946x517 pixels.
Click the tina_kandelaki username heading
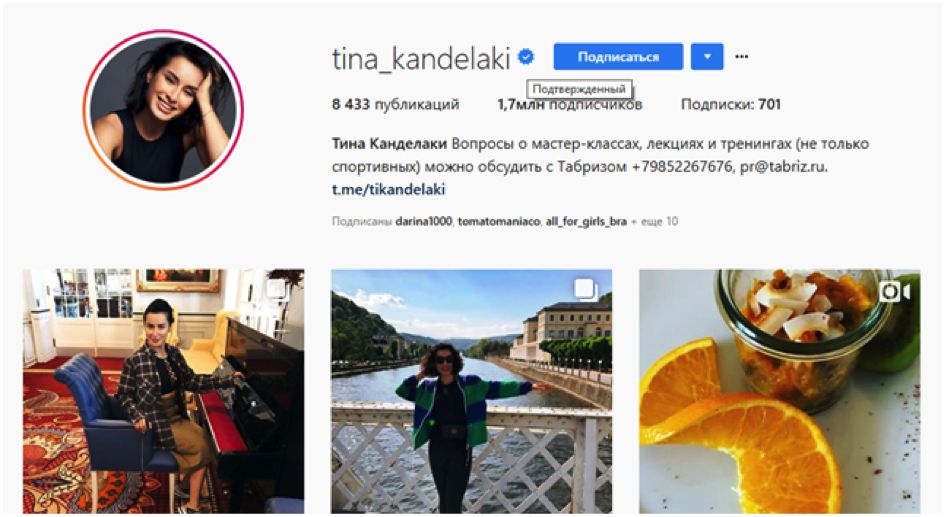(x=421, y=58)
